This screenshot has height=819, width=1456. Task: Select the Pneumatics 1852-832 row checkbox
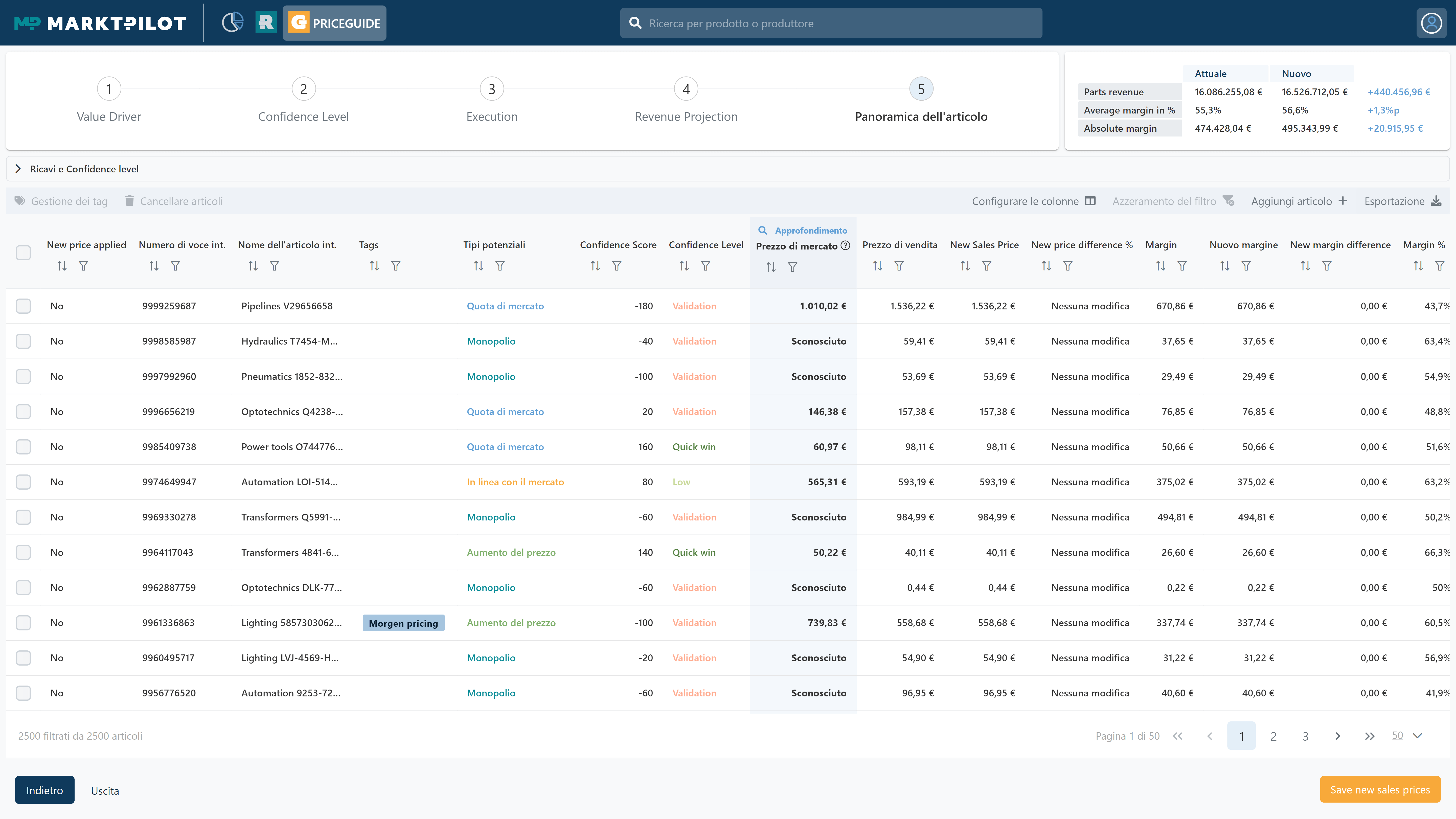23,376
